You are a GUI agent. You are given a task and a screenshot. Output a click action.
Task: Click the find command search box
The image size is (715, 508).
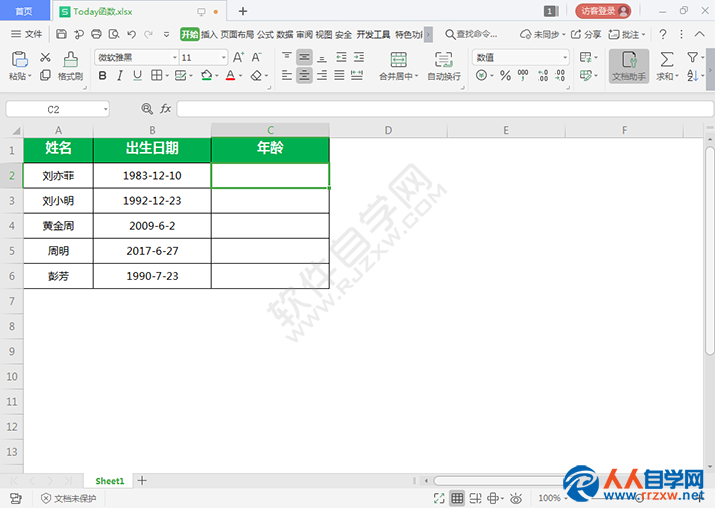[471, 34]
